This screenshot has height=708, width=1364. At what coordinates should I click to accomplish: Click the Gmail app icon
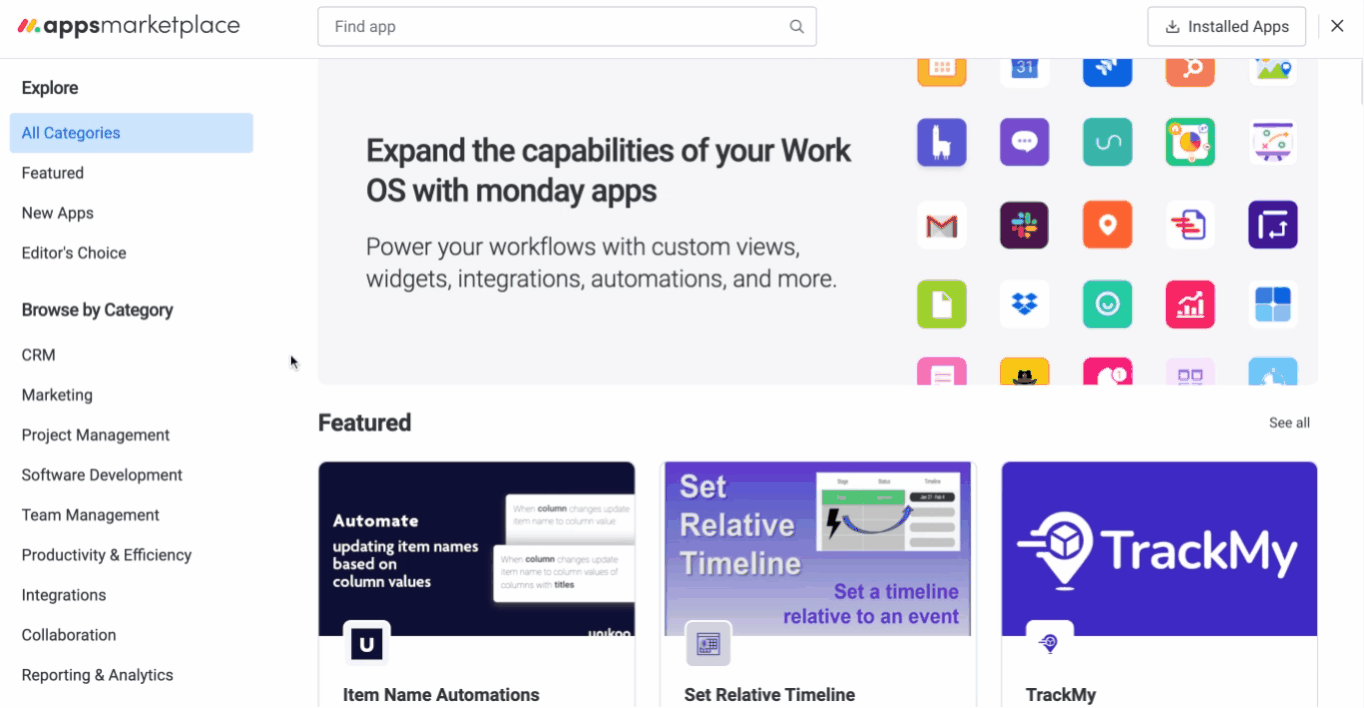[942, 225]
